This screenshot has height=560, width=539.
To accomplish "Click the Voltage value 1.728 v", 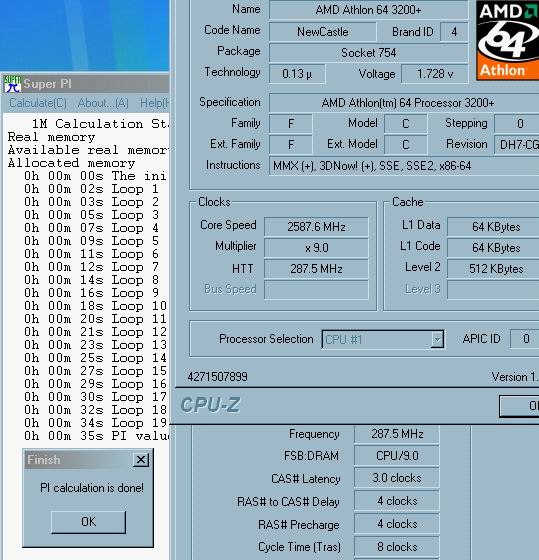I will 435,74.
